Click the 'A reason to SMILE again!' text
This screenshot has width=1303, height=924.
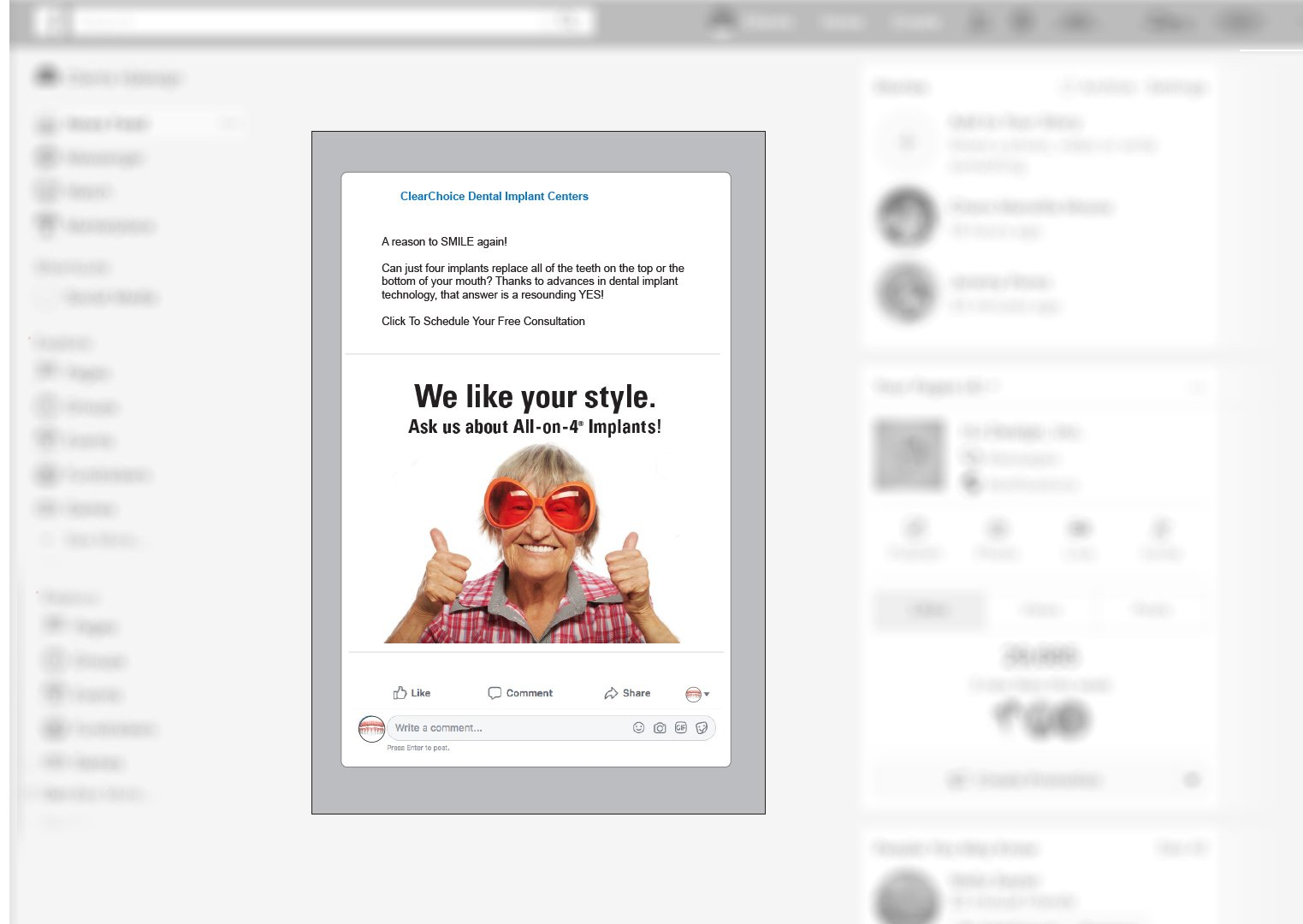point(444,241)
